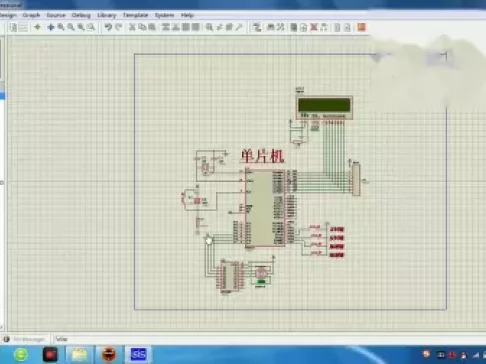Click the Undo arrow icon
The height and width of the screenshot is (364, 486).
[108, 27]
